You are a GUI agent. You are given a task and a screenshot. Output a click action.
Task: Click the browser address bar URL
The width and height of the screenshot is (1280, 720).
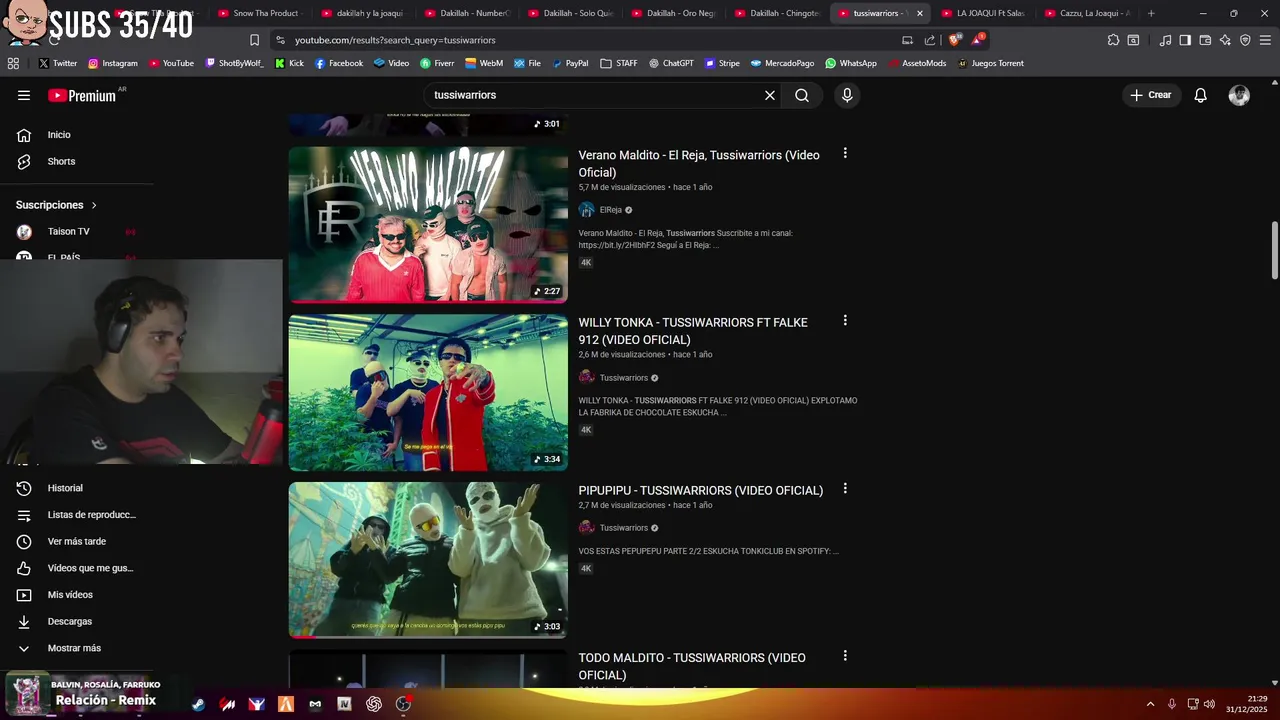[395, 40]
